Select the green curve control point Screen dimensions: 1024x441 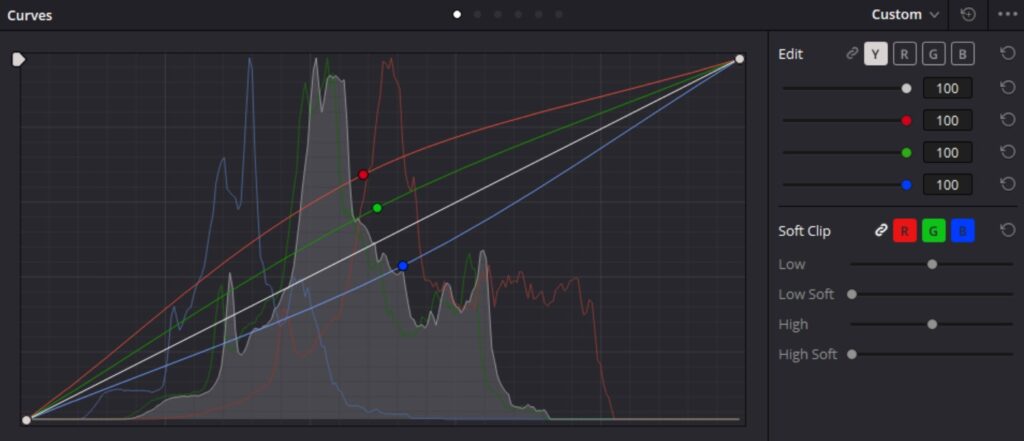tap(377, 208)
